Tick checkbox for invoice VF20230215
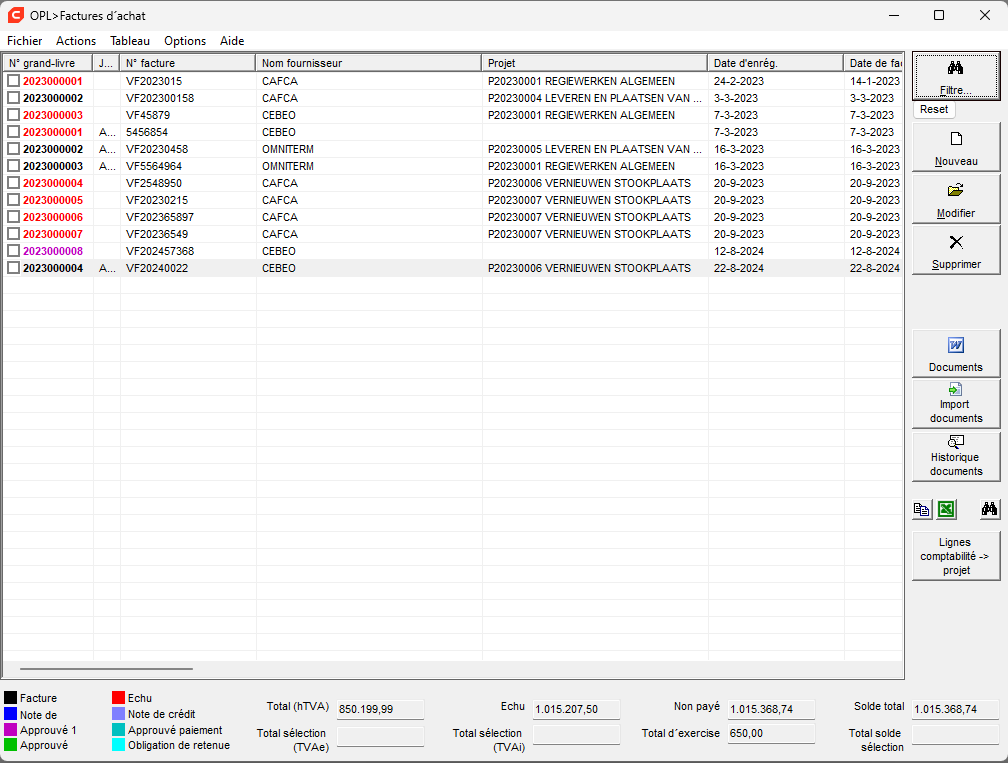Image resolution: width=1008 pixels, height=763 pixels. 14,200
